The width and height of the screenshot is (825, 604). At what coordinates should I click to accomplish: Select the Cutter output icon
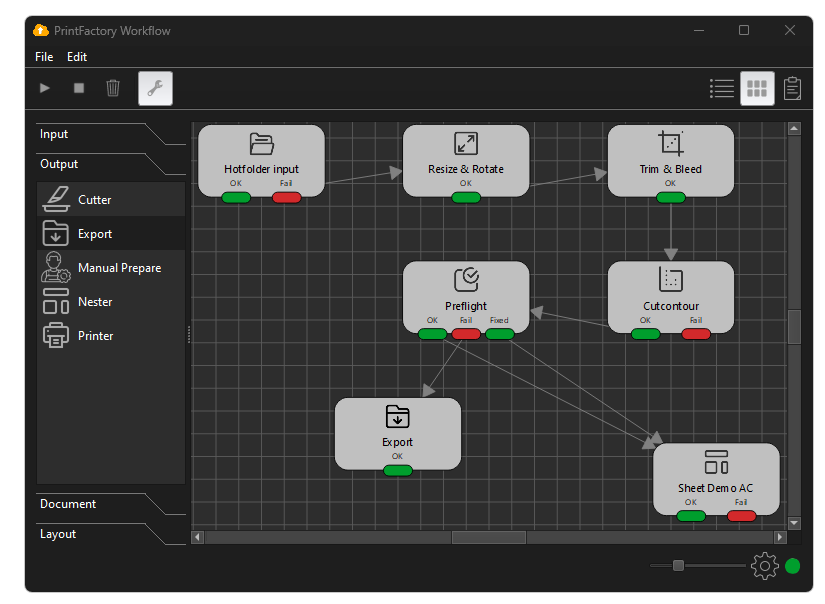click(56, 199)
